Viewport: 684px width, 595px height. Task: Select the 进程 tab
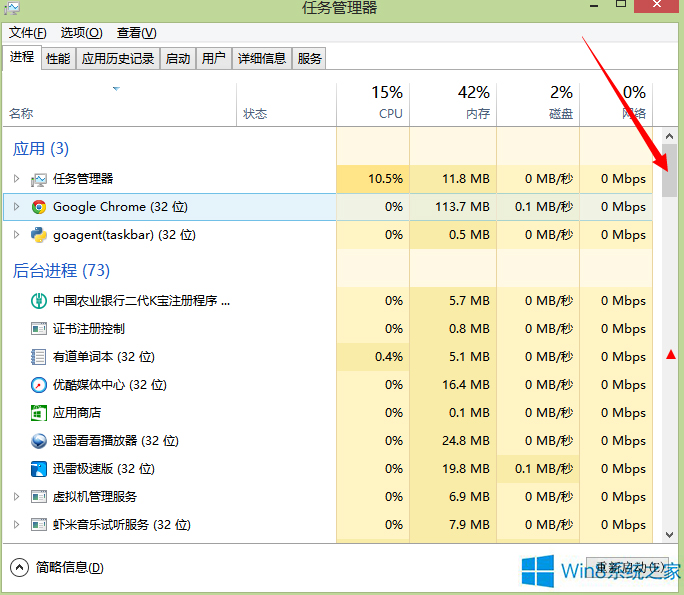pyautogui.click(x=22, y=57)
